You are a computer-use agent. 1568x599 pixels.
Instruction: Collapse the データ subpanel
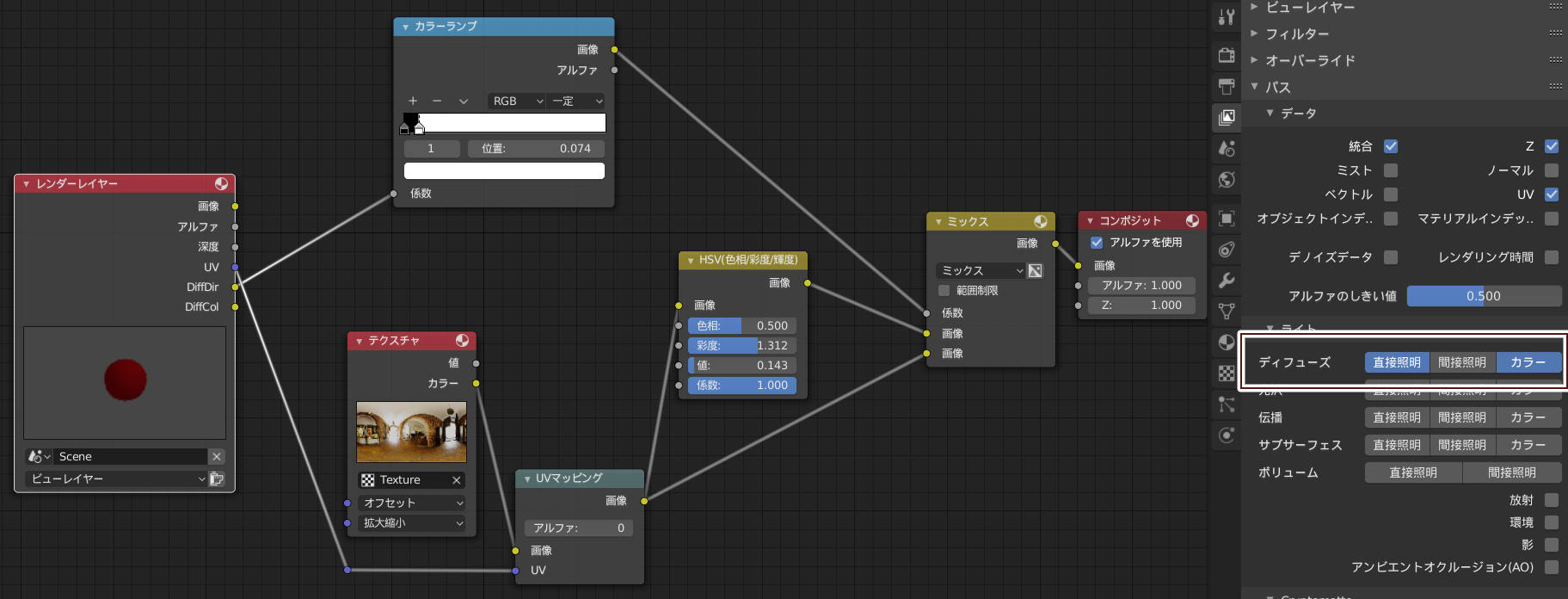tap(1270, 113)
